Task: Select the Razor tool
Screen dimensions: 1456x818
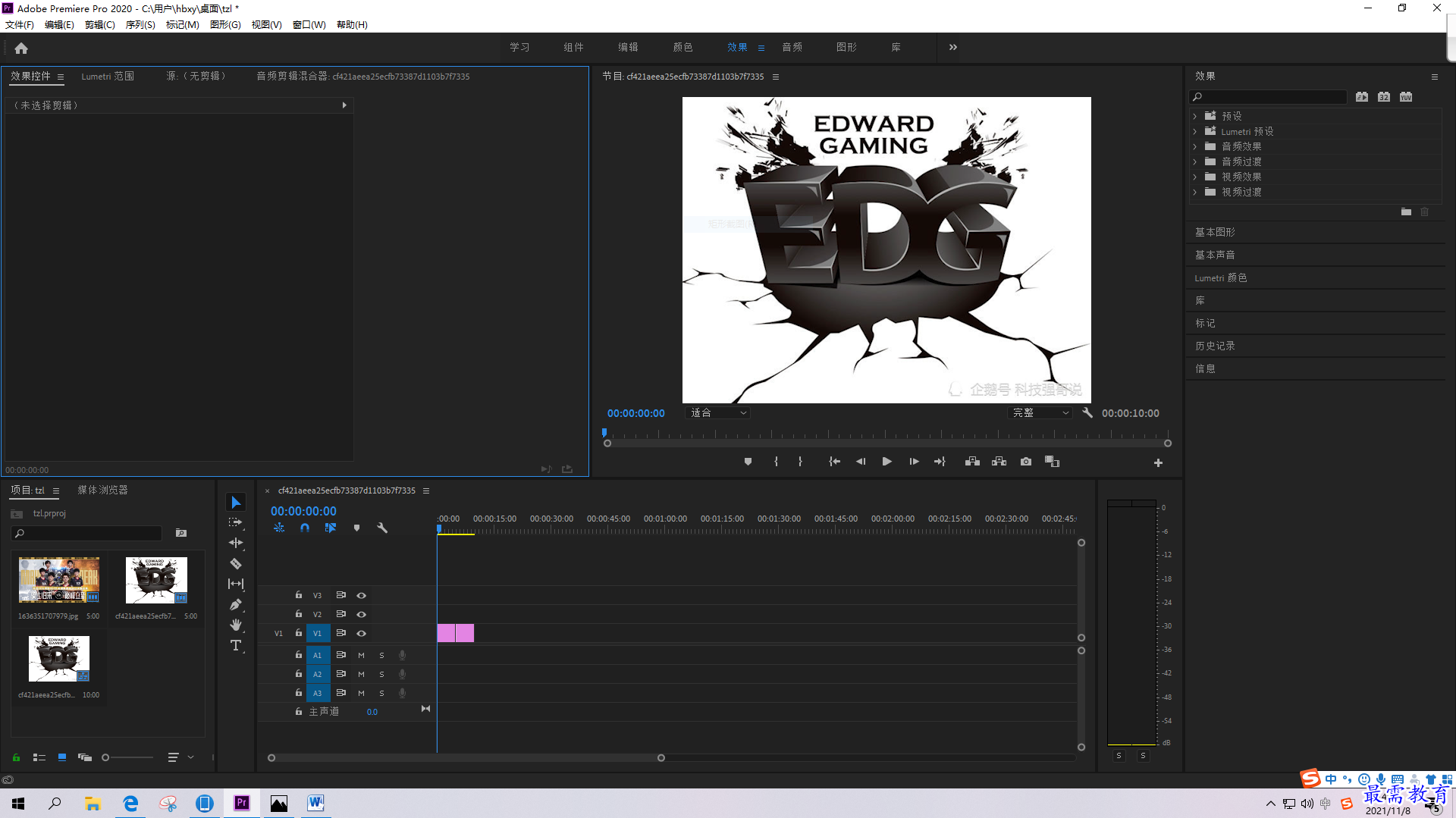Action: 236,563
